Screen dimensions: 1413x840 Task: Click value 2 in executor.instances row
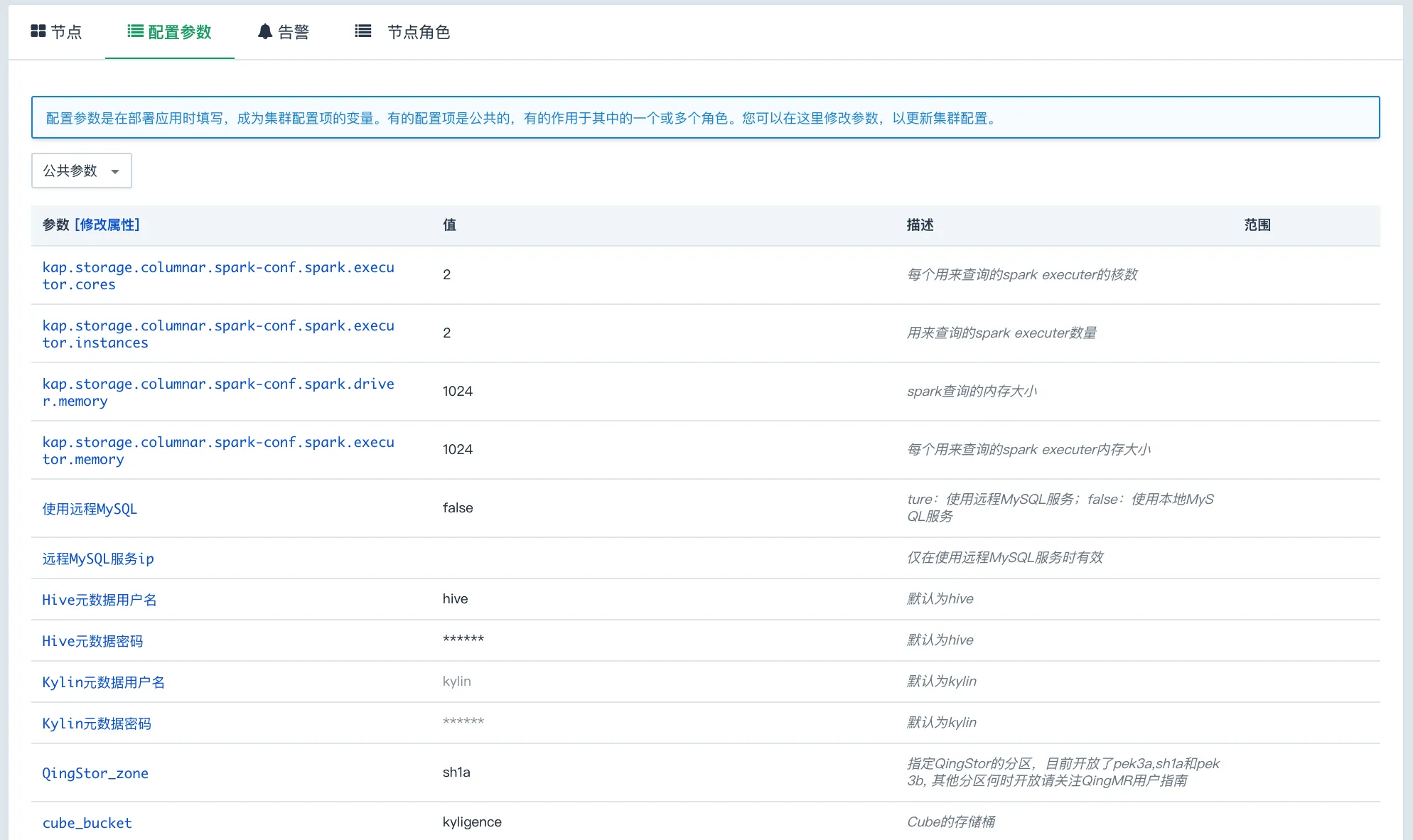click(x=447, y=333)
